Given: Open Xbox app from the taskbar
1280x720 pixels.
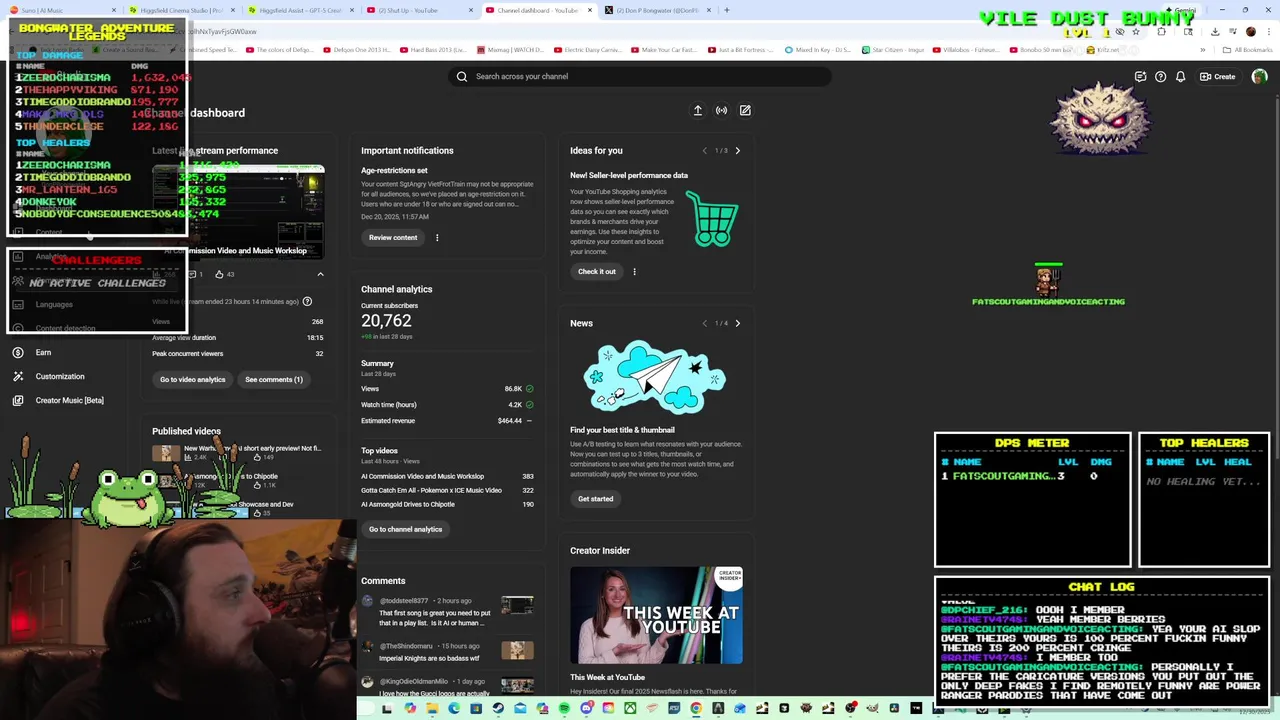Looking at the screenshot, I should coord(630,709).
